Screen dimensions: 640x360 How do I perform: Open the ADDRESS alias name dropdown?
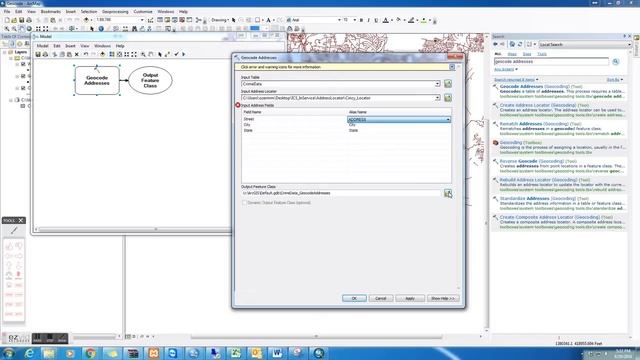pos(448,120)
